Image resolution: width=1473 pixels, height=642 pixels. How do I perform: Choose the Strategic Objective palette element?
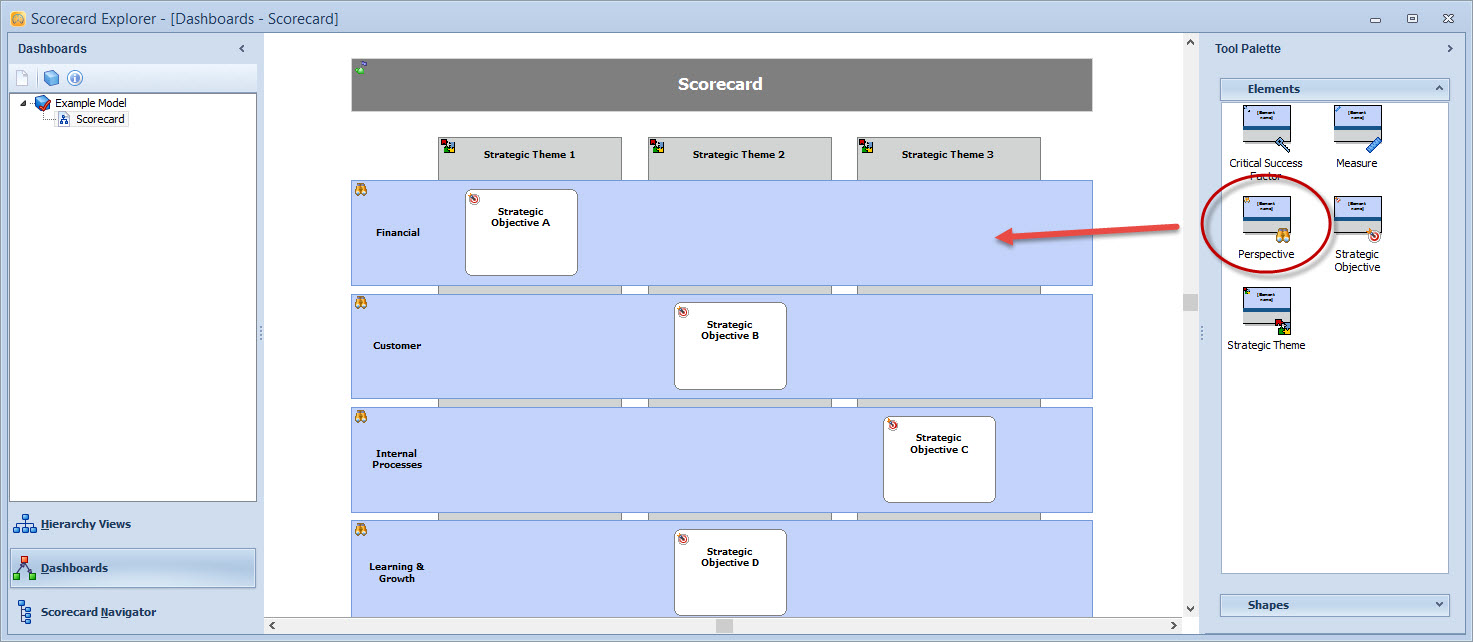coord(1357,221)
